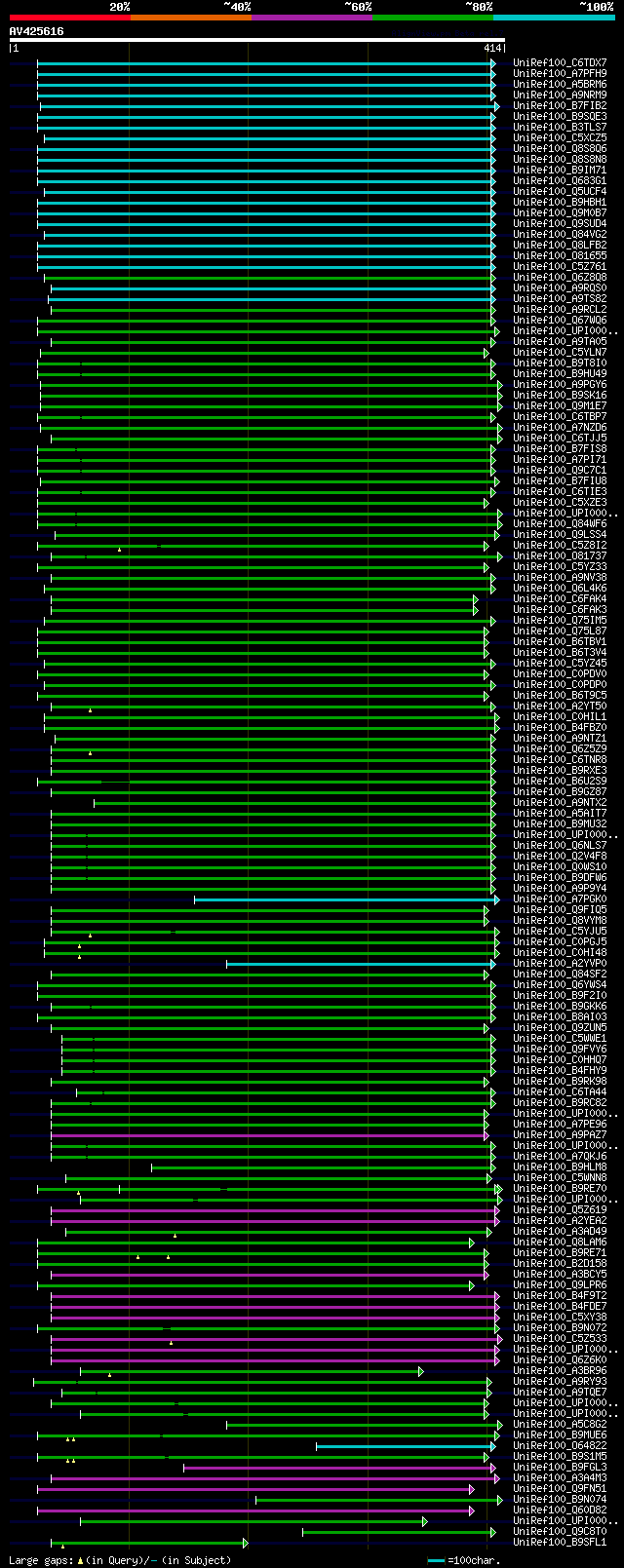The height and width of the screenshot is (1568, 624).
Task: Select hit label UniRef100_B8AI03
Action: pos(560,1016)
